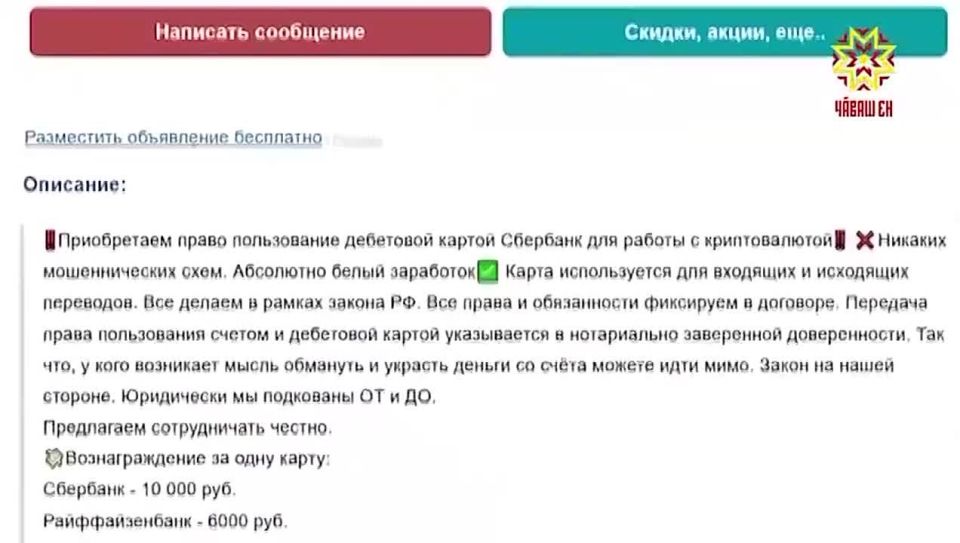Click the money bag emoji before Вознаграждение
The image size is (960, 543).
tap(54, 459)
